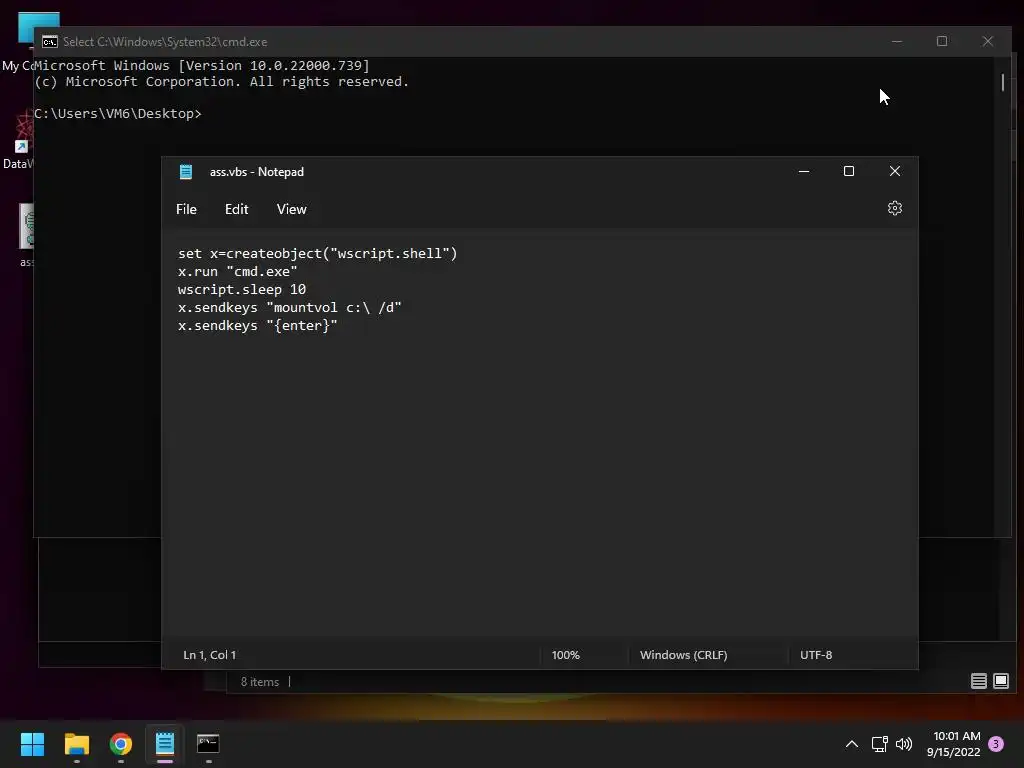The height and width of the screenshot is (768, 1024).
Task: Click the Microsoft Windows version line in cmd
Action: point(202,65)
